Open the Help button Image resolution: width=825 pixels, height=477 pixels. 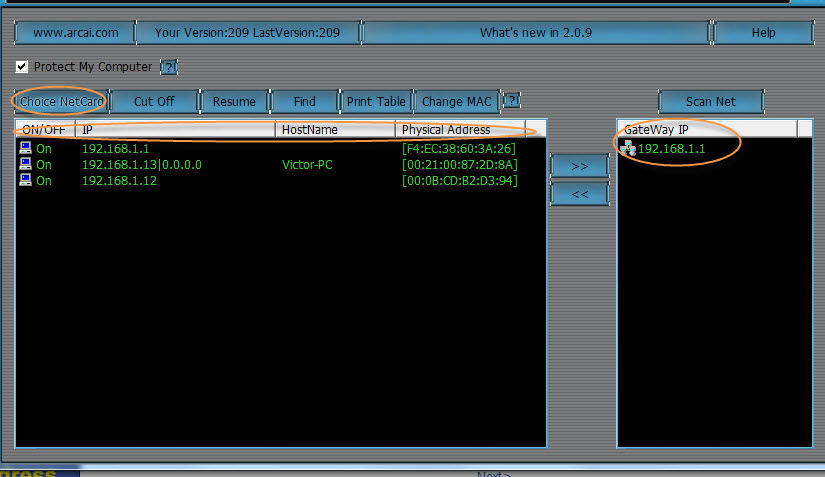763,33
